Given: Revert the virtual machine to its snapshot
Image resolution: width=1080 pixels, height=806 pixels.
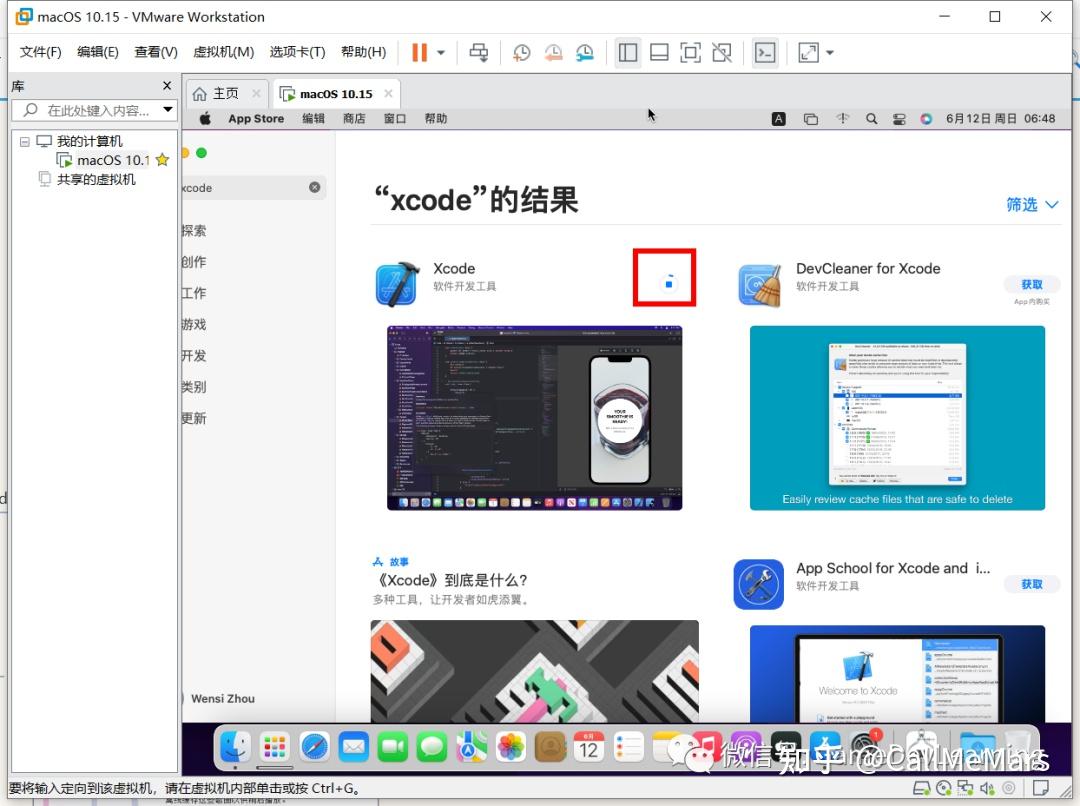Looking at the screenshot, I should coord(553,52).
